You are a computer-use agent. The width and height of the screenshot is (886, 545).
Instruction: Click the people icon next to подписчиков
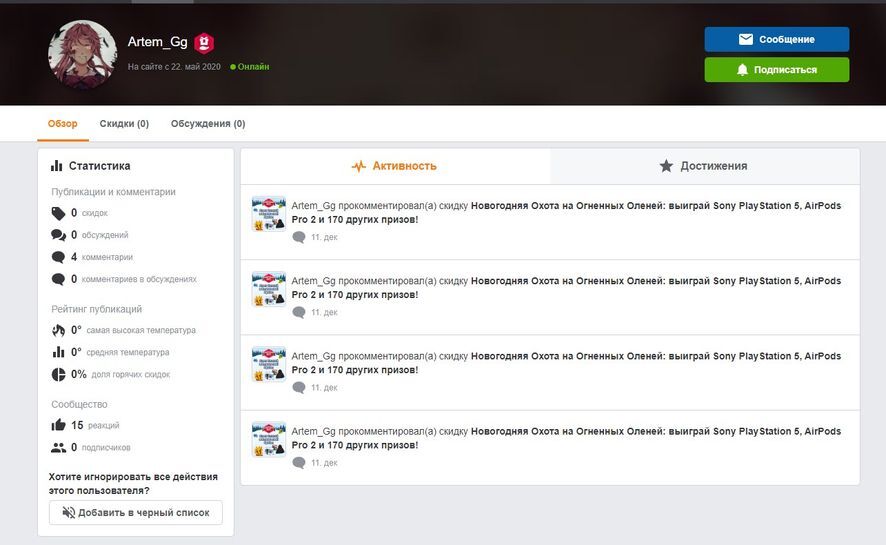(x=58, y=447)
